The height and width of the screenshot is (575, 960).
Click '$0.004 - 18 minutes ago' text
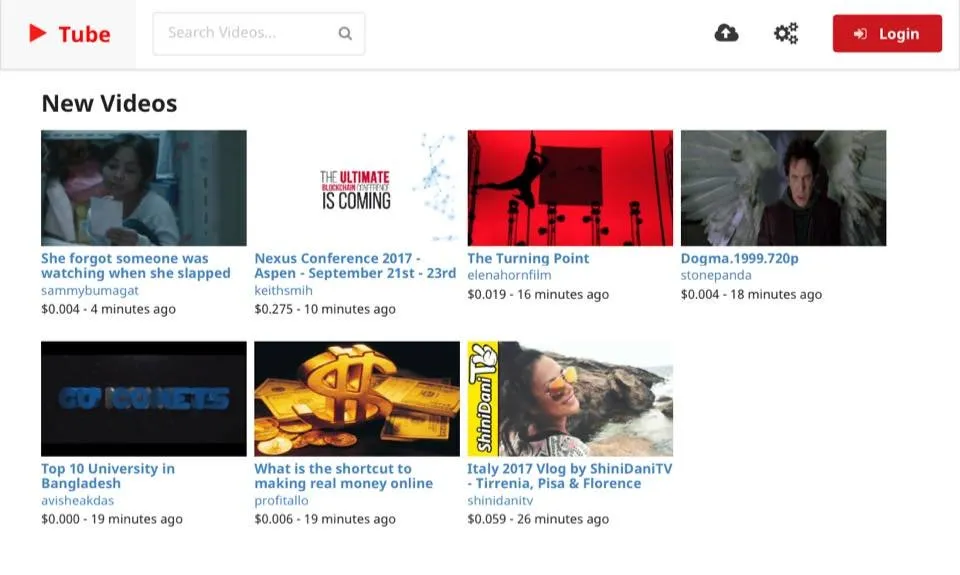(x=751, y=295)
